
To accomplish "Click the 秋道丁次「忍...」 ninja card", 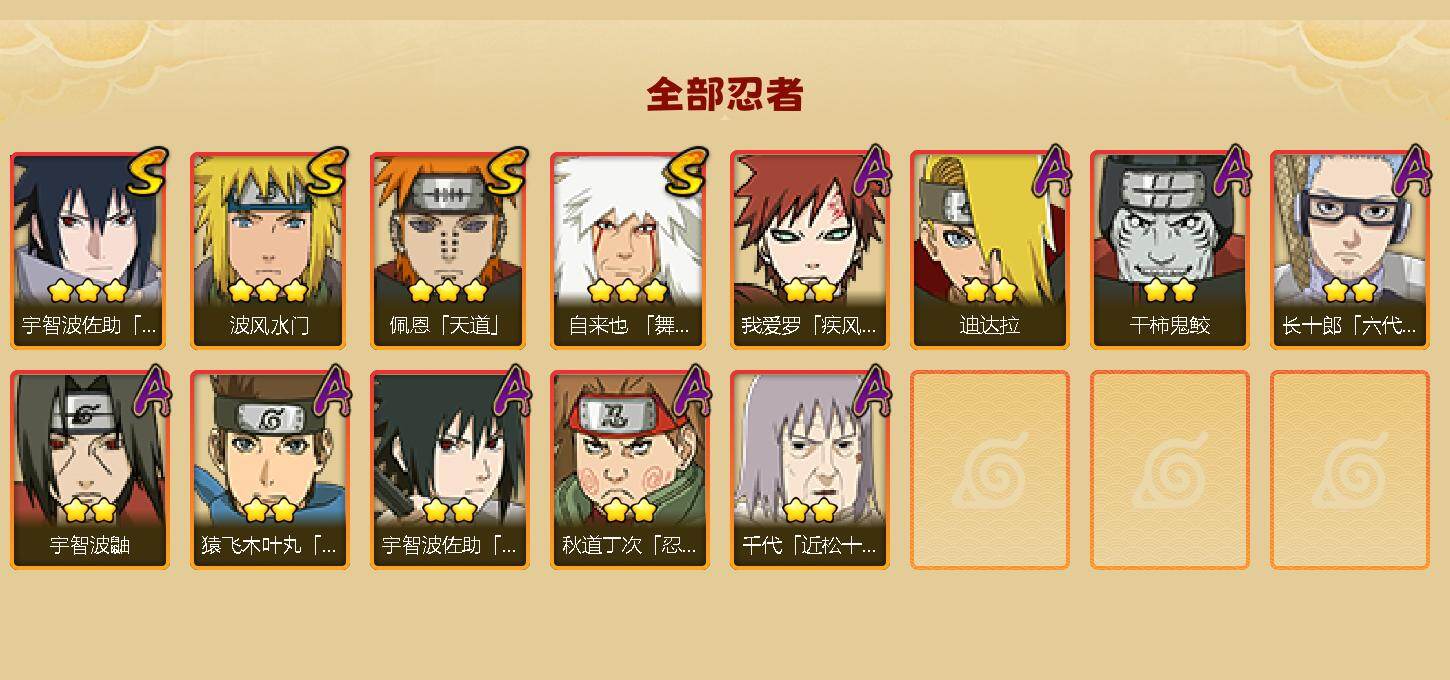I will [630, 470].
